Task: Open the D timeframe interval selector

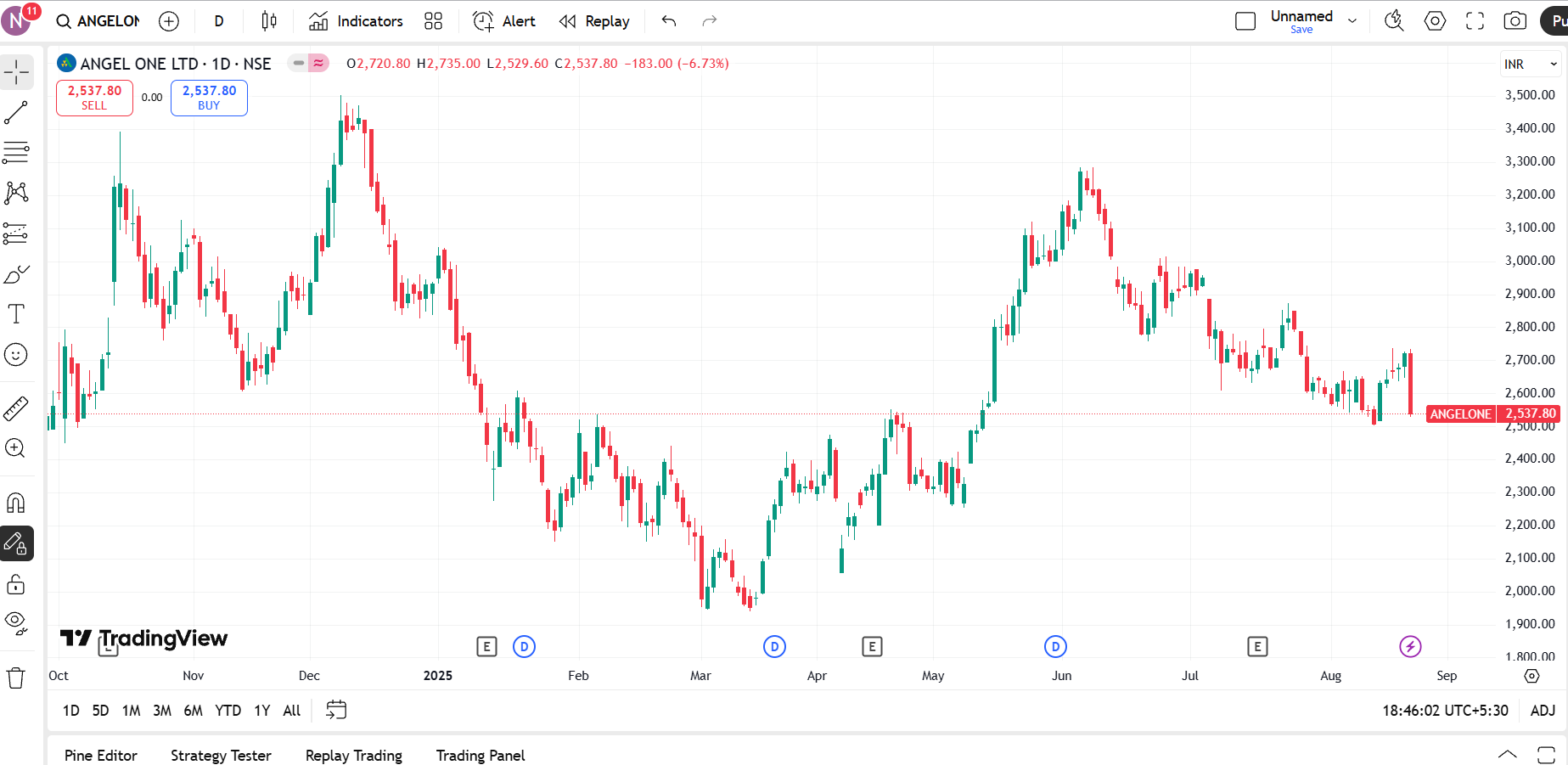Action: pos(219,21)
